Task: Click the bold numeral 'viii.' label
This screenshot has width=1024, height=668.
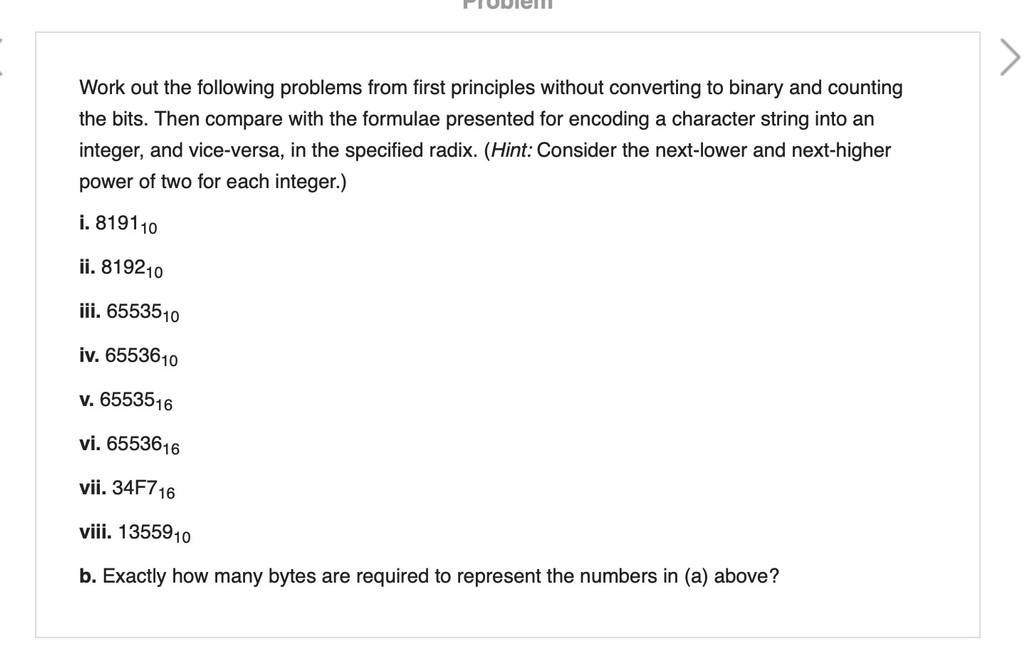Action: (95, 532)
